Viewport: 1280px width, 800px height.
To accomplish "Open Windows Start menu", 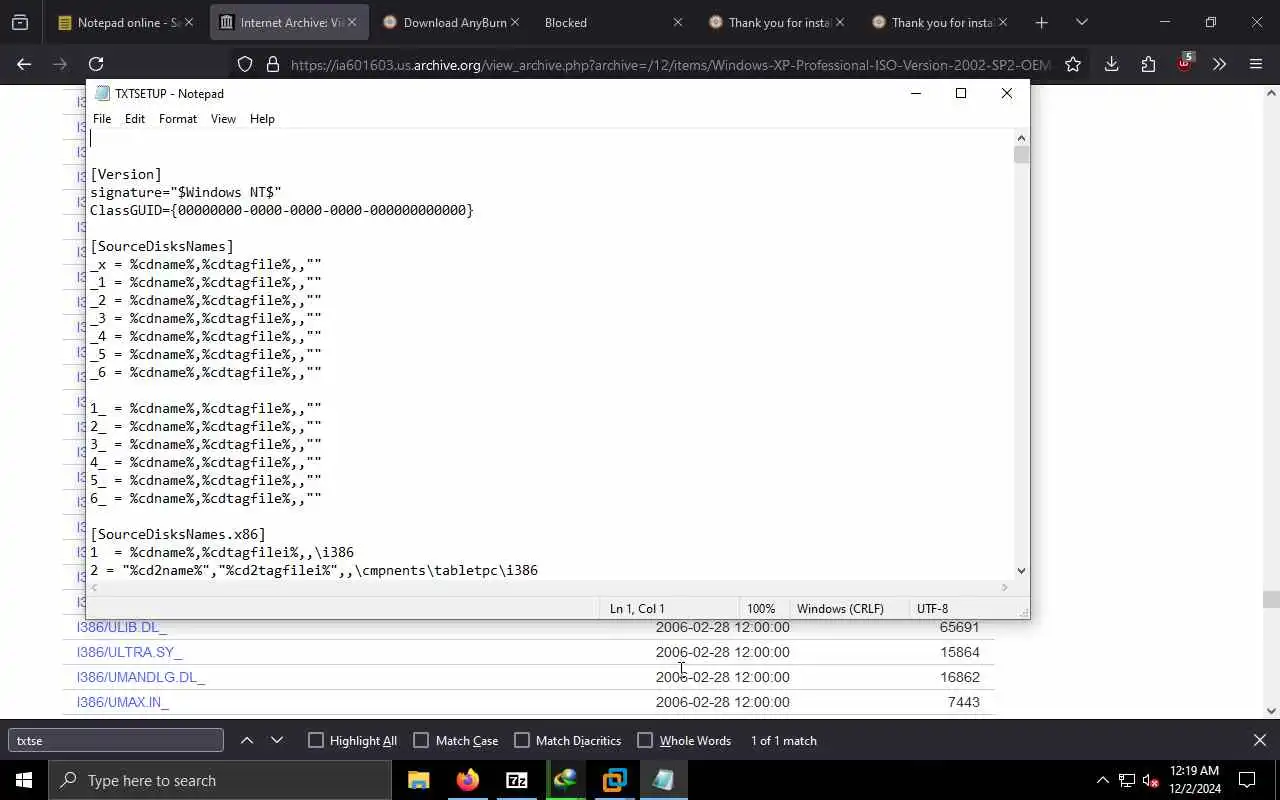I will click(24, 780).
